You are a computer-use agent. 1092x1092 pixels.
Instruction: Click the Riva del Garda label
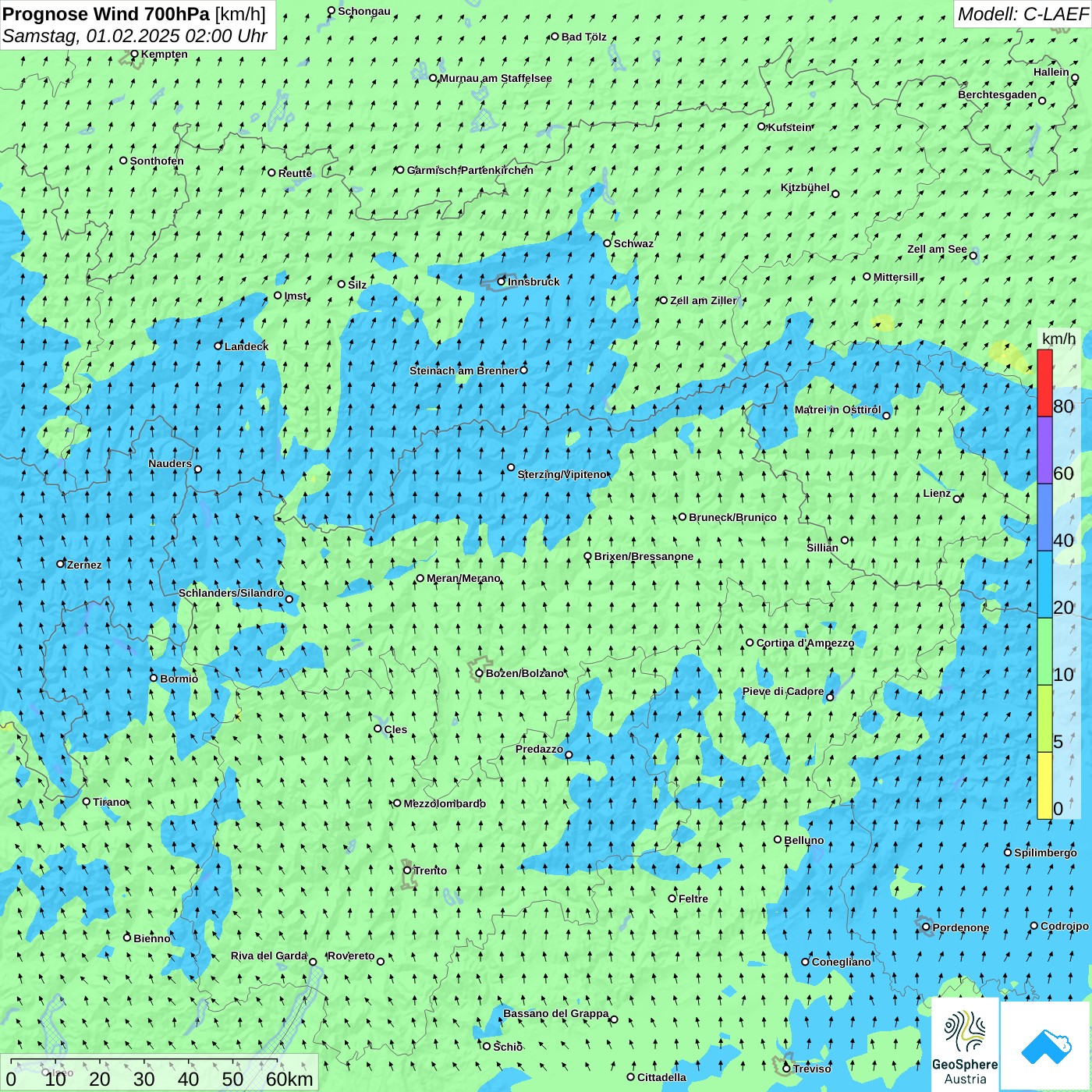click(x=269, y=955)
